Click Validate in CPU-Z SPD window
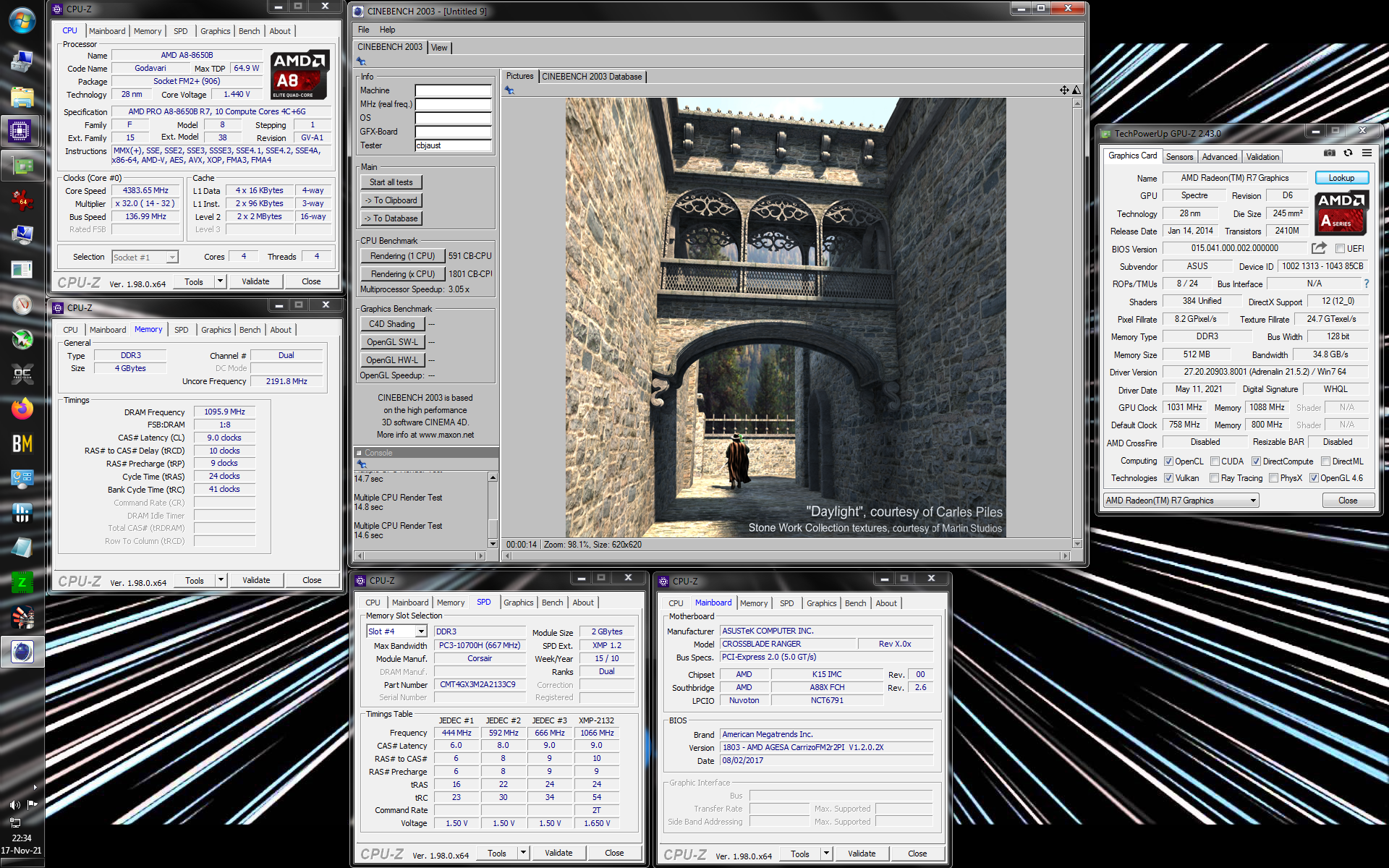 tap(558, 853)
